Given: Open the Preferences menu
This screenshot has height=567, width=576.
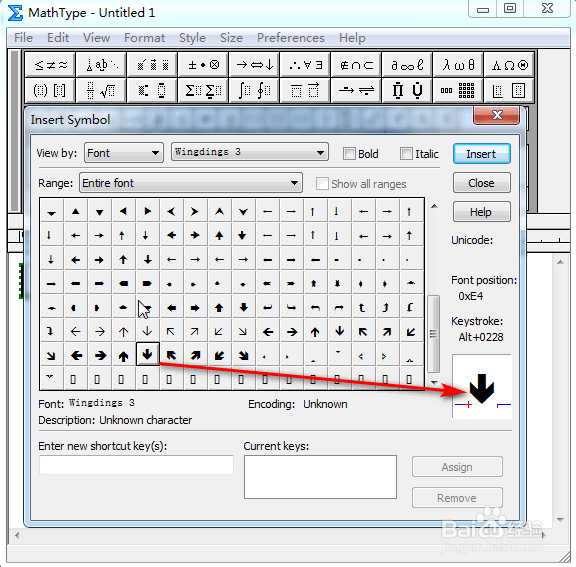Looking at the screenshot, I should [x=291, y=38].
